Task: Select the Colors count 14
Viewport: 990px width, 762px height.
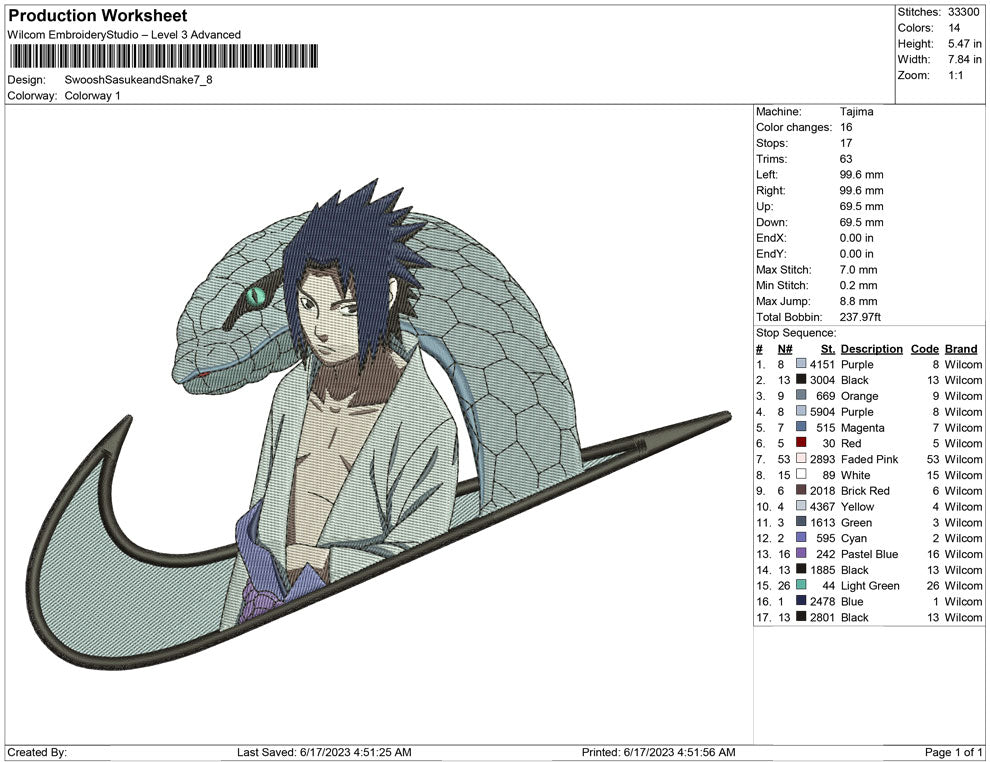Action: point(954,28)
